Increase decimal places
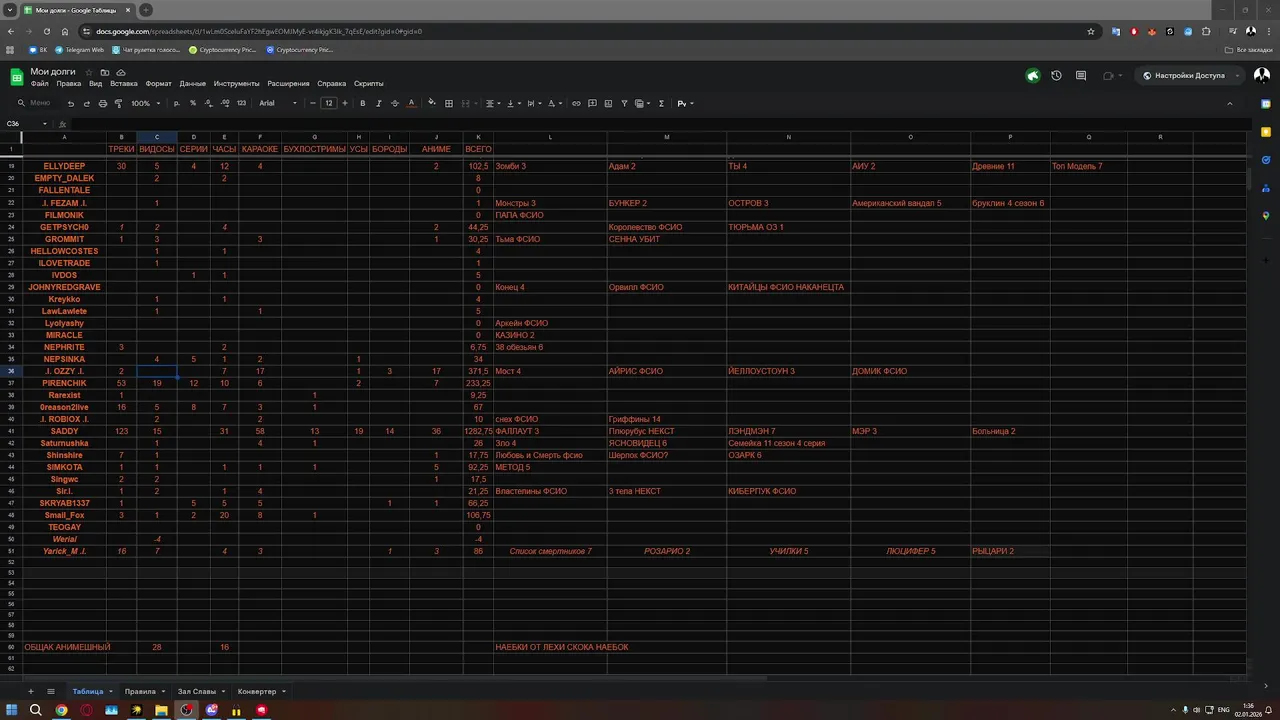The image size is (1280, 720). coord(225,103)
